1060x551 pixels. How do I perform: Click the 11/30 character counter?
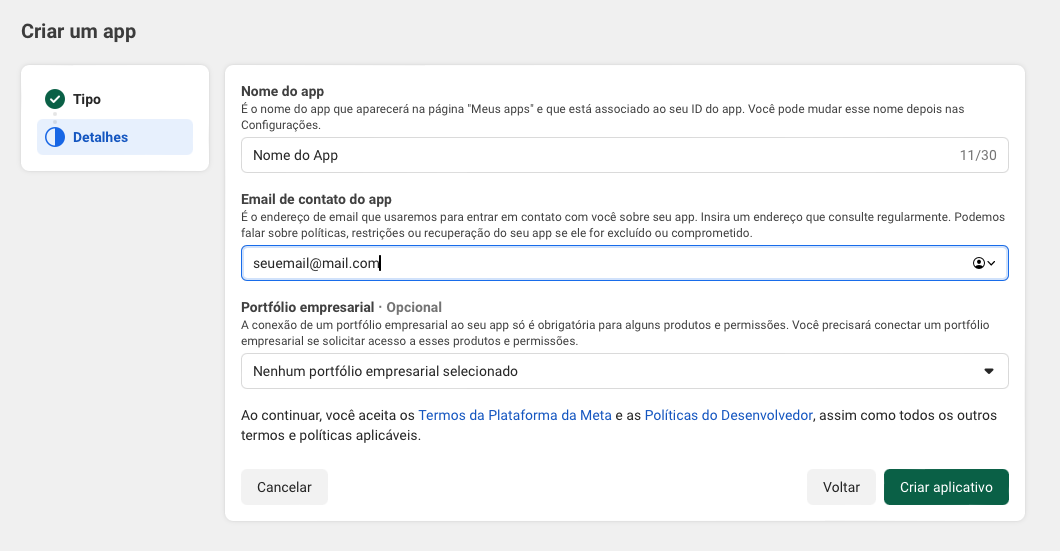tap(978, 155)
